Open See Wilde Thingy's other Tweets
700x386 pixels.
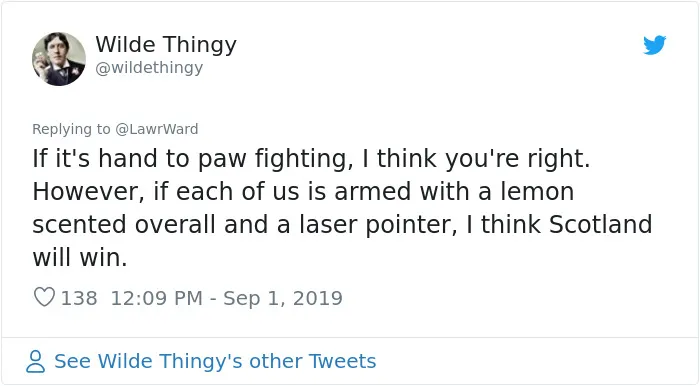click(215, 361)
